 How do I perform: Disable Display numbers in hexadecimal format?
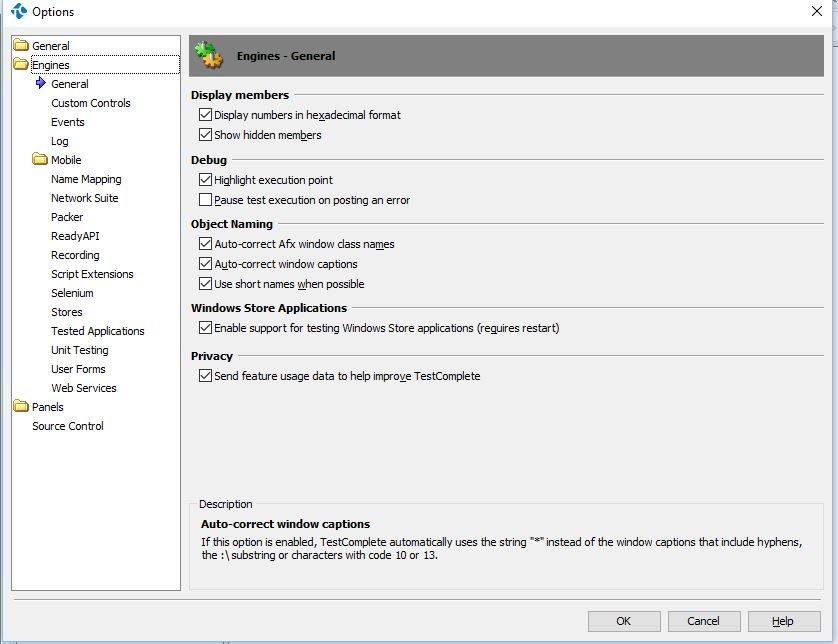[x=206, y=115]
